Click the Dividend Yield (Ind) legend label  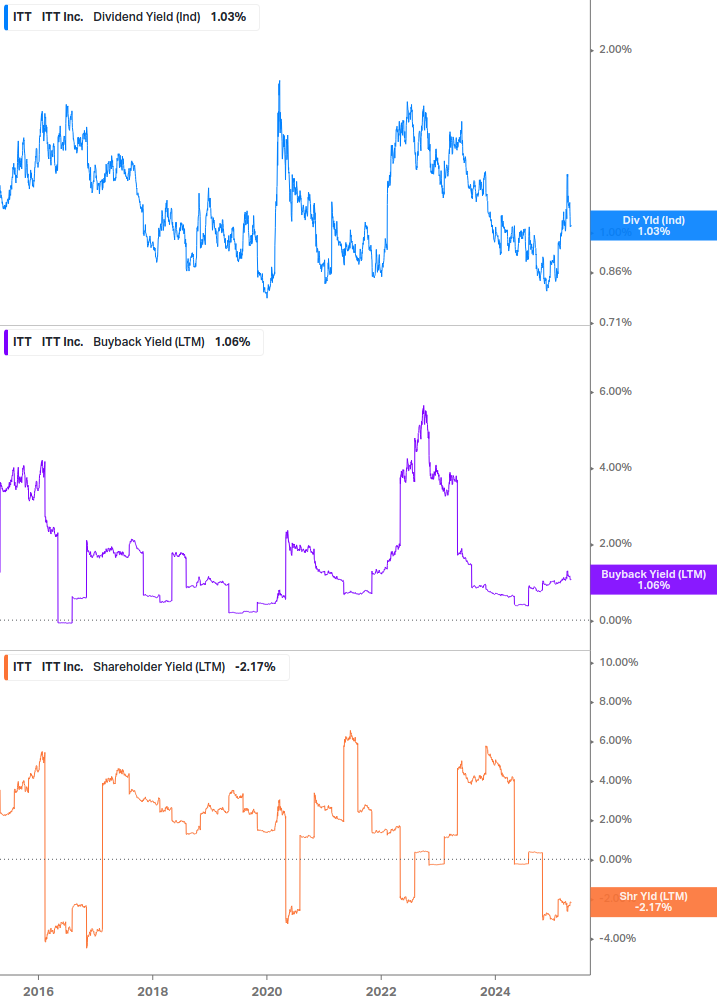[x=147, y=17]
